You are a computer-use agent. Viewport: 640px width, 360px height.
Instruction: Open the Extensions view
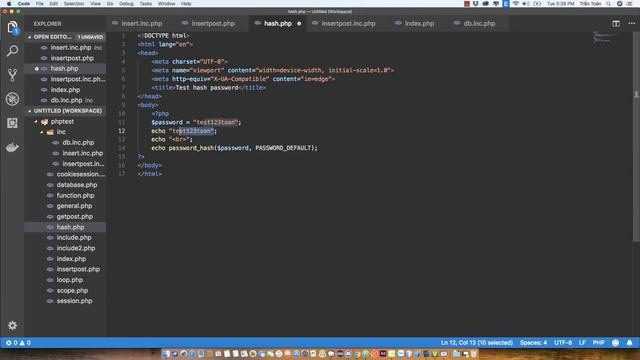(12, 123)
